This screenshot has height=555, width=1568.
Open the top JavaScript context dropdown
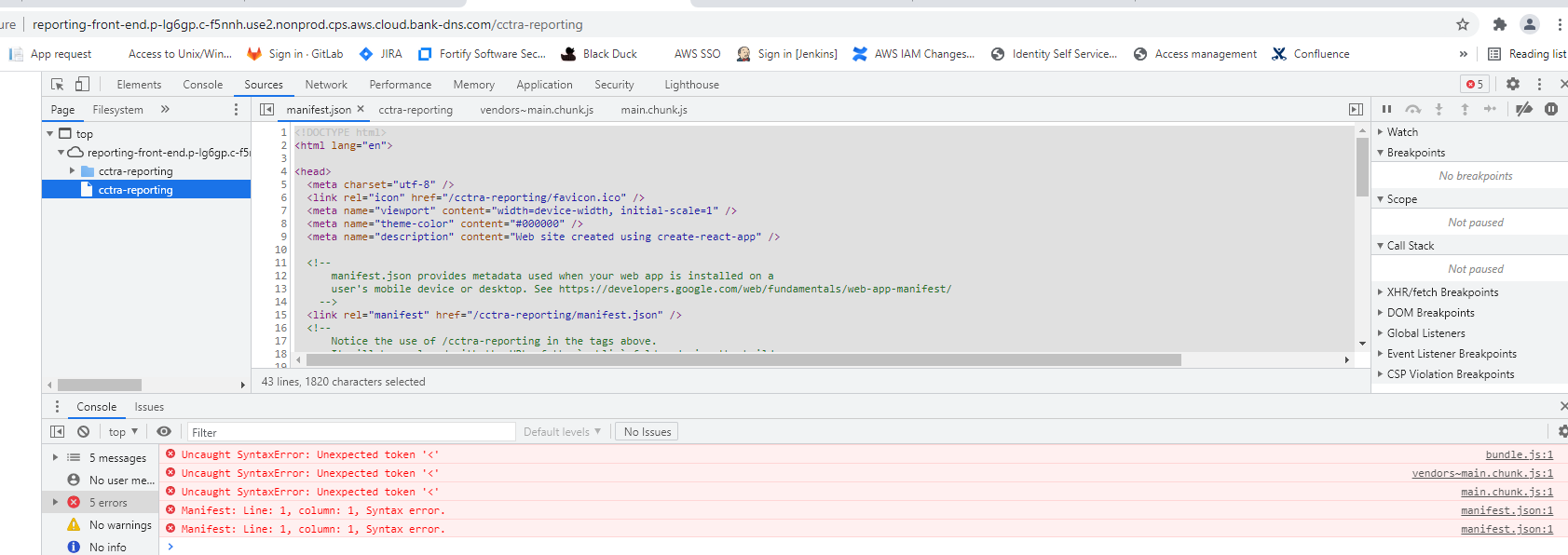click(x=123, y=432)
